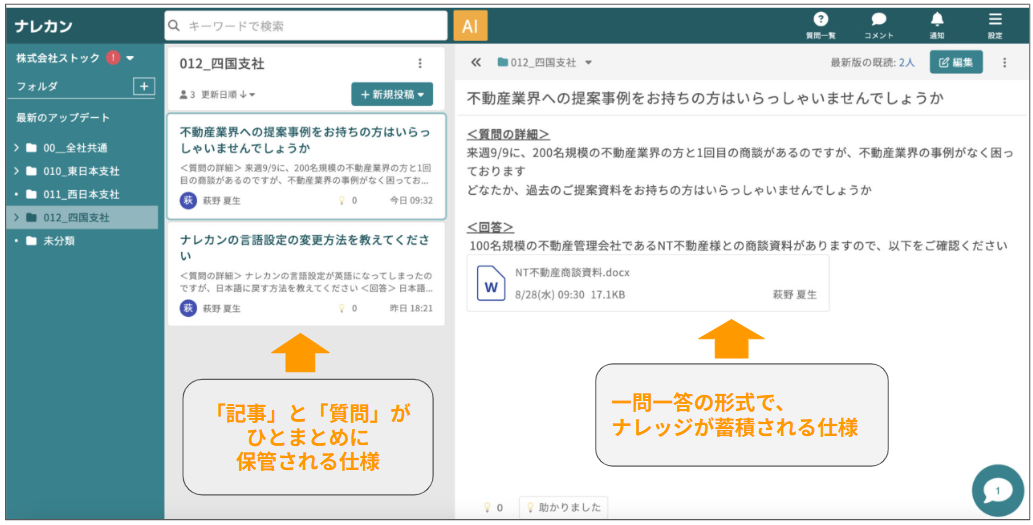This screenshot has width=1033, height=525.
Task: Expand the 012_四国支社 folder arrow
Action: [16, 217]
